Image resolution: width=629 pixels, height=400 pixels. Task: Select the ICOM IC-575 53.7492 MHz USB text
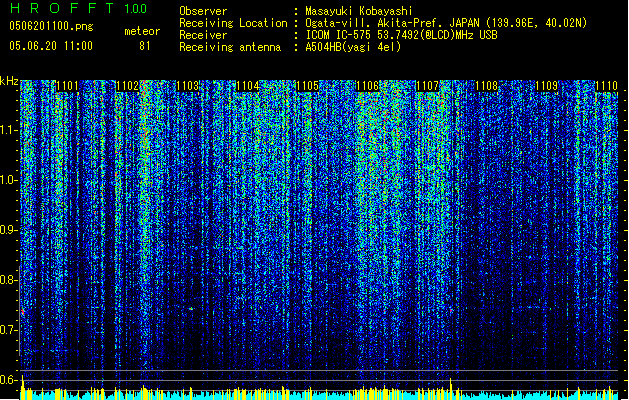click(401, 35)
